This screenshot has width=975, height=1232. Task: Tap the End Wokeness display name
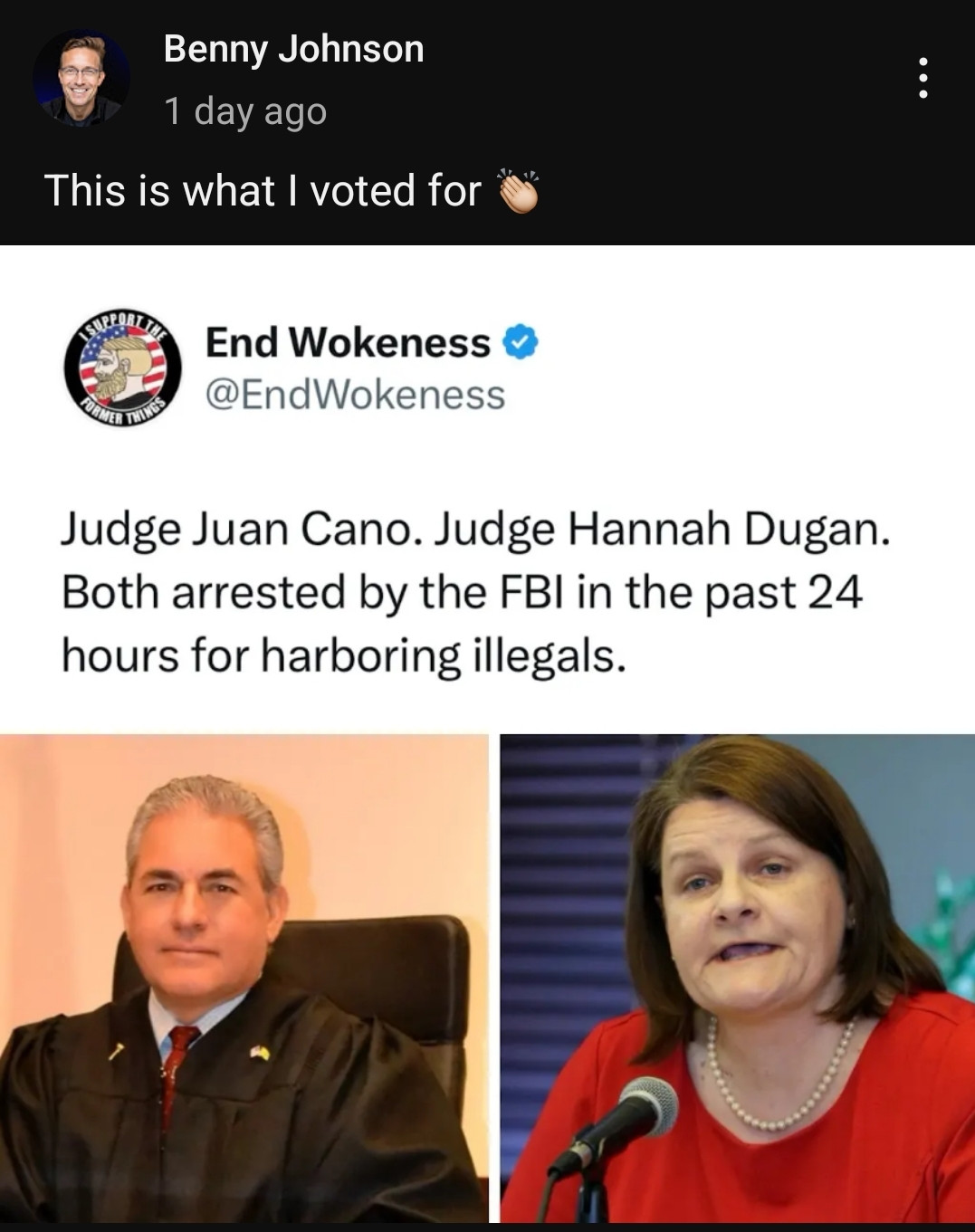click(x=348, y=342)
